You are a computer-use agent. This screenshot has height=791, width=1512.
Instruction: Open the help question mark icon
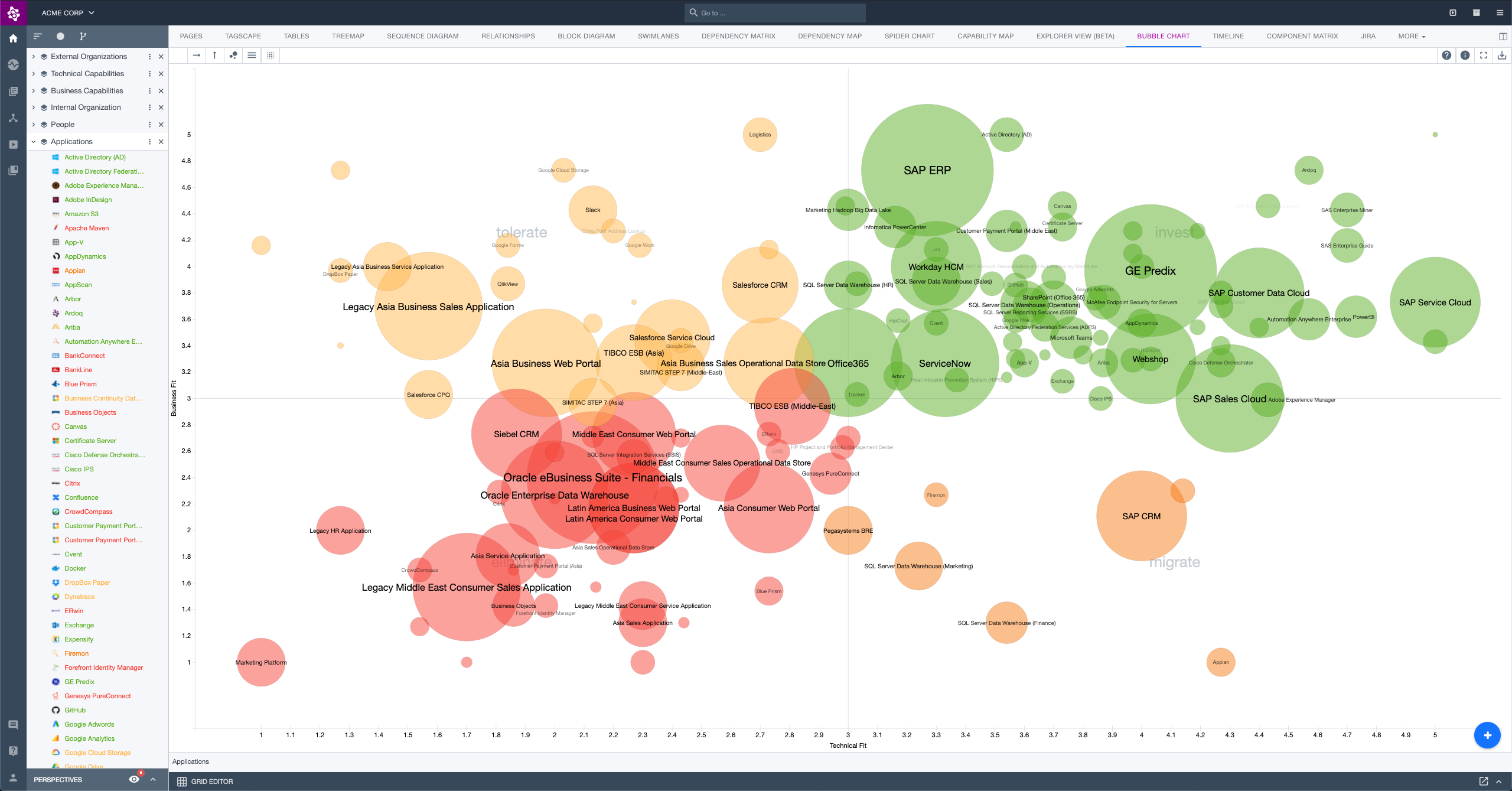click(x=1446, y=56)
